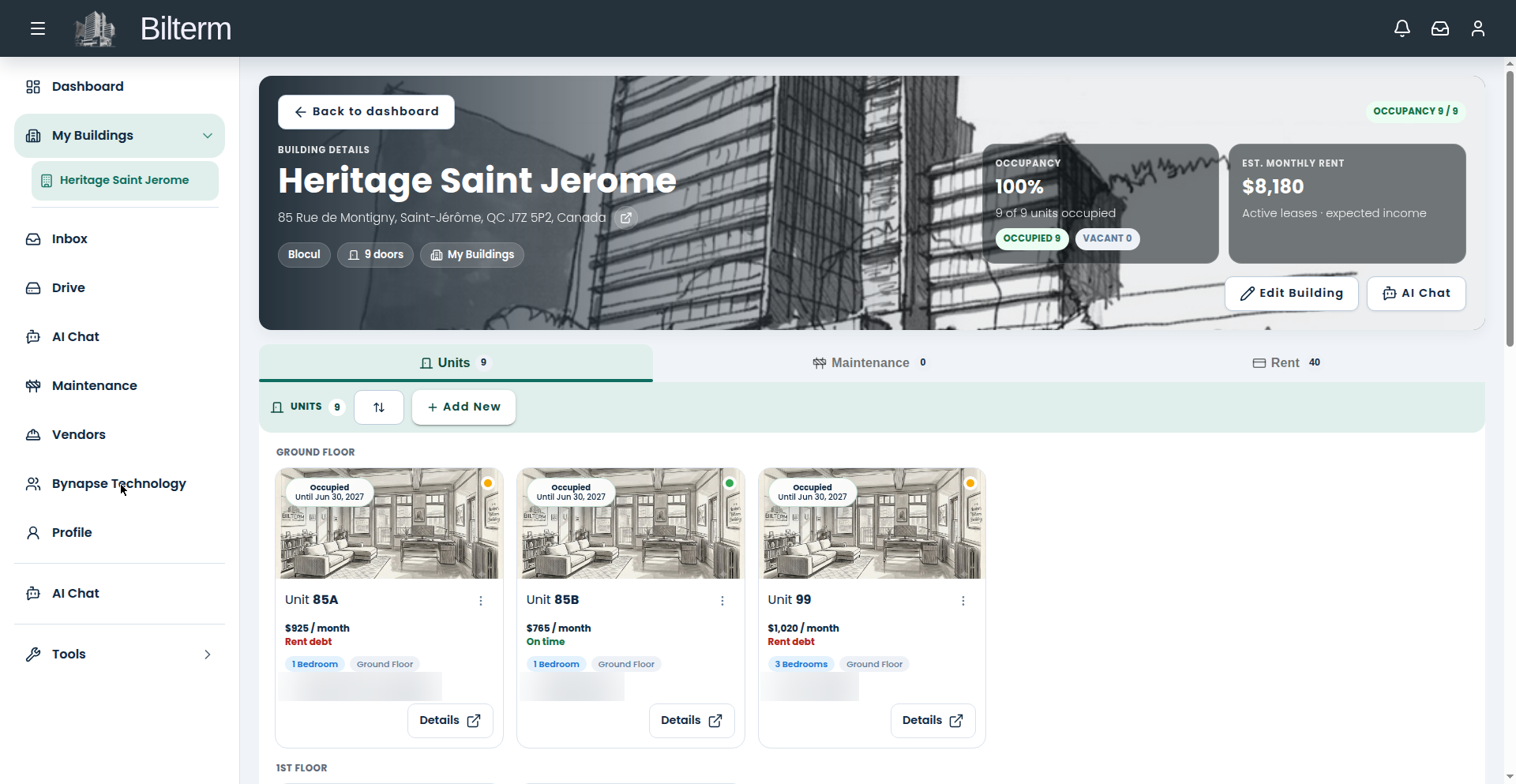The height and width of the screenshot is (784, 1516).
Task: Open Details for Unit 85A
Action: coord(450,721)
